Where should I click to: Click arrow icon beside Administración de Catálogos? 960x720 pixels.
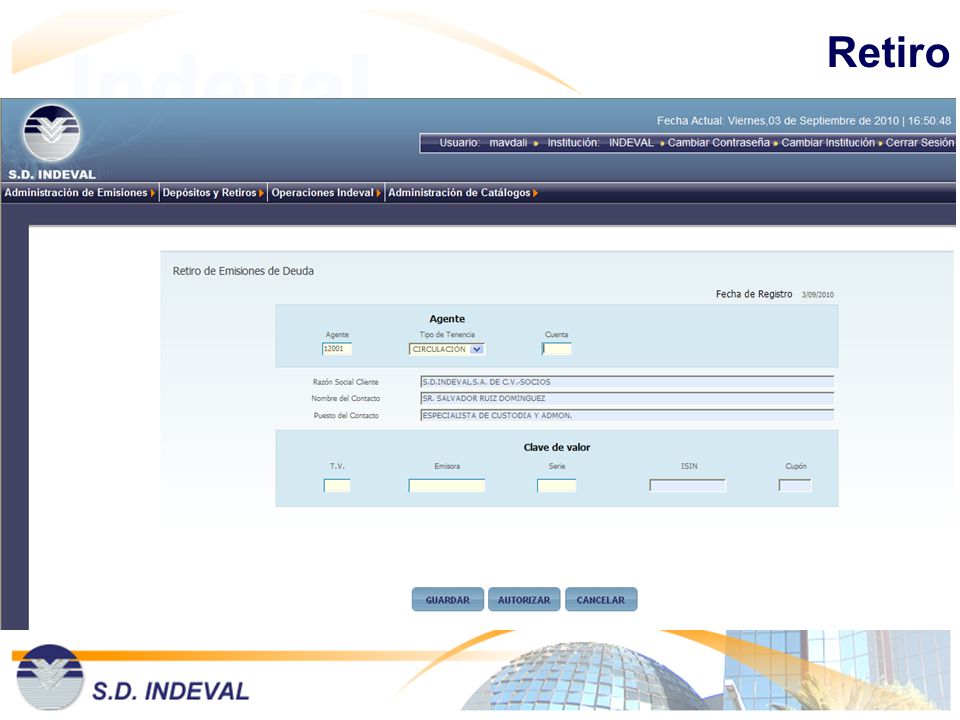[x=535, y=193]
